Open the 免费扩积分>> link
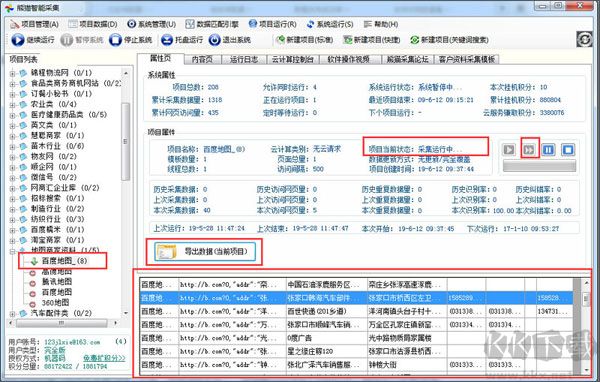The width and height of the screenshot is (600, 382). (x=104, y=358)
